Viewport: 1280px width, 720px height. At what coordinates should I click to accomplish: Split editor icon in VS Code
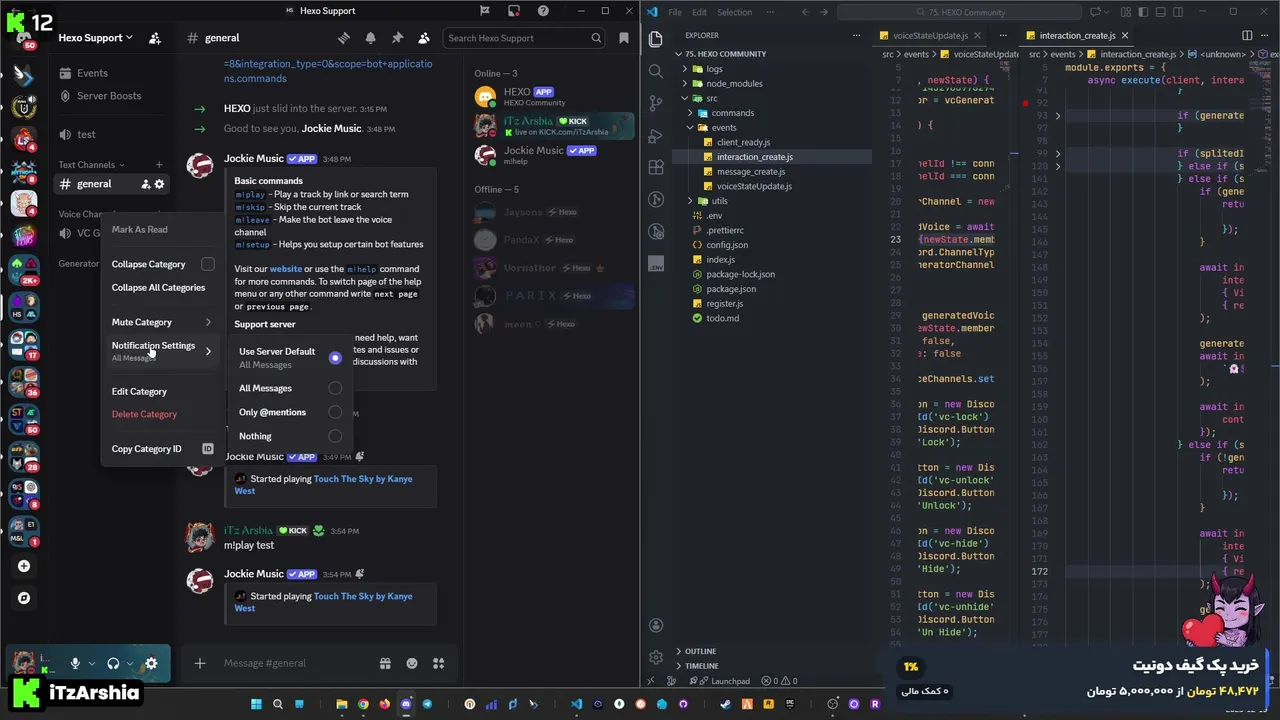1247,35
